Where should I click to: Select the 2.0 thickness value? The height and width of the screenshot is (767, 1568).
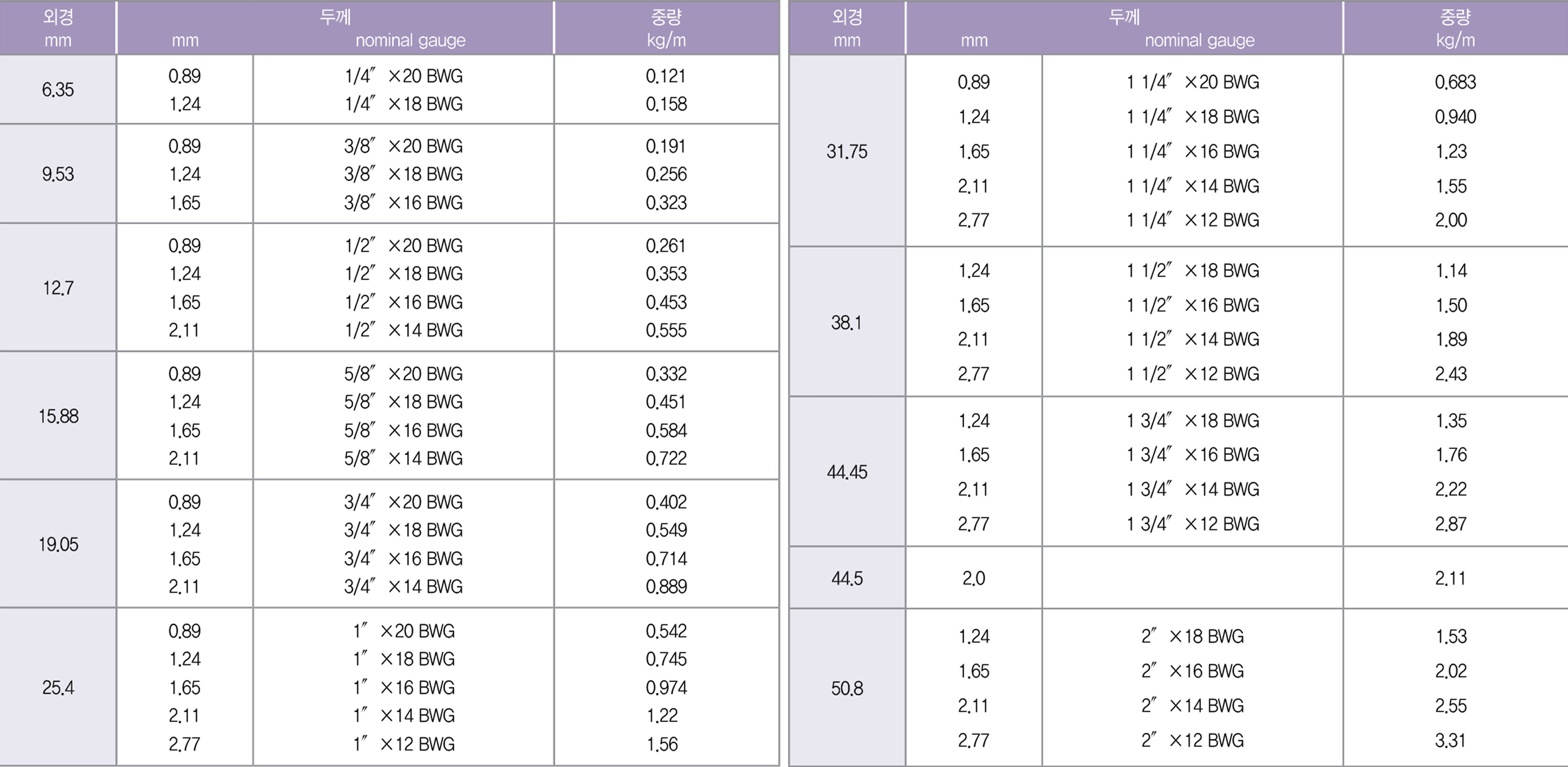(x=973, y=578)
